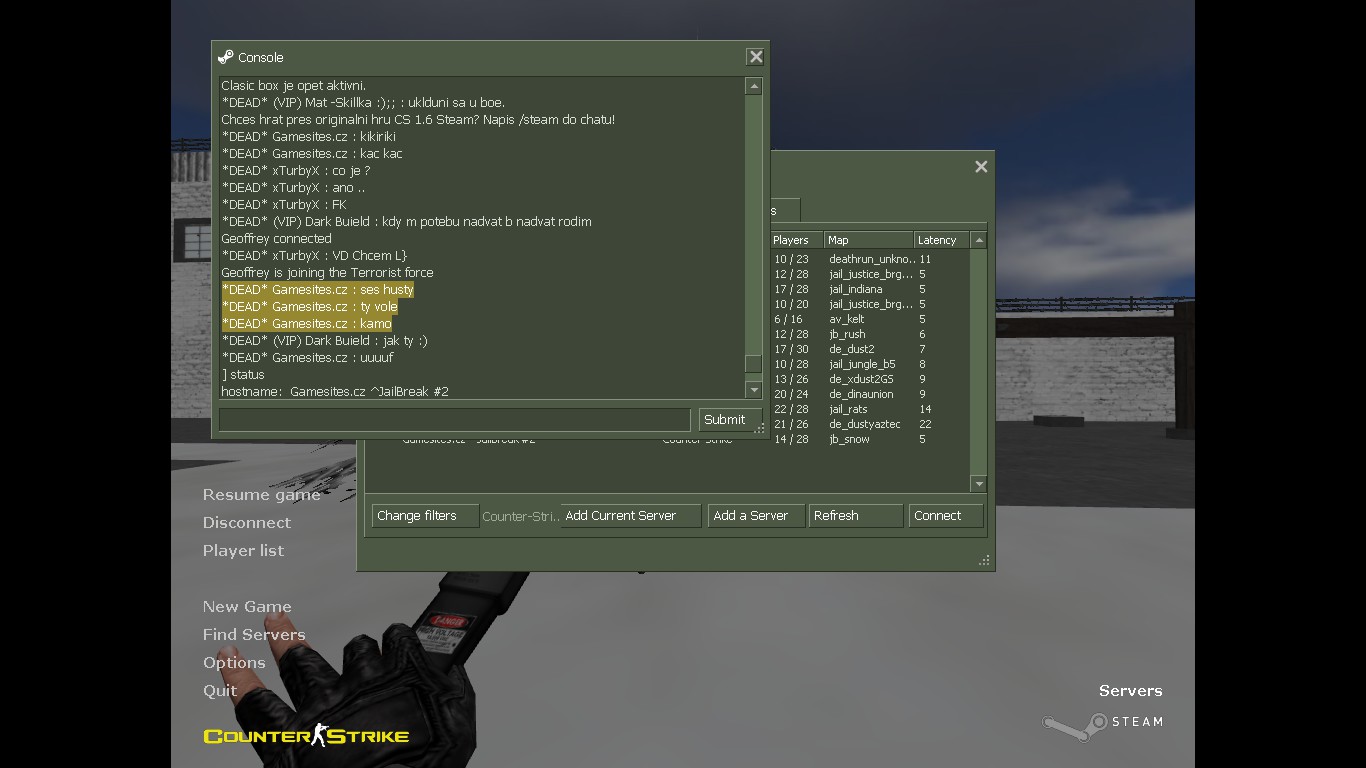Click server list scrollbar up arrow
1366x768 pixels.
coord(979,240)
